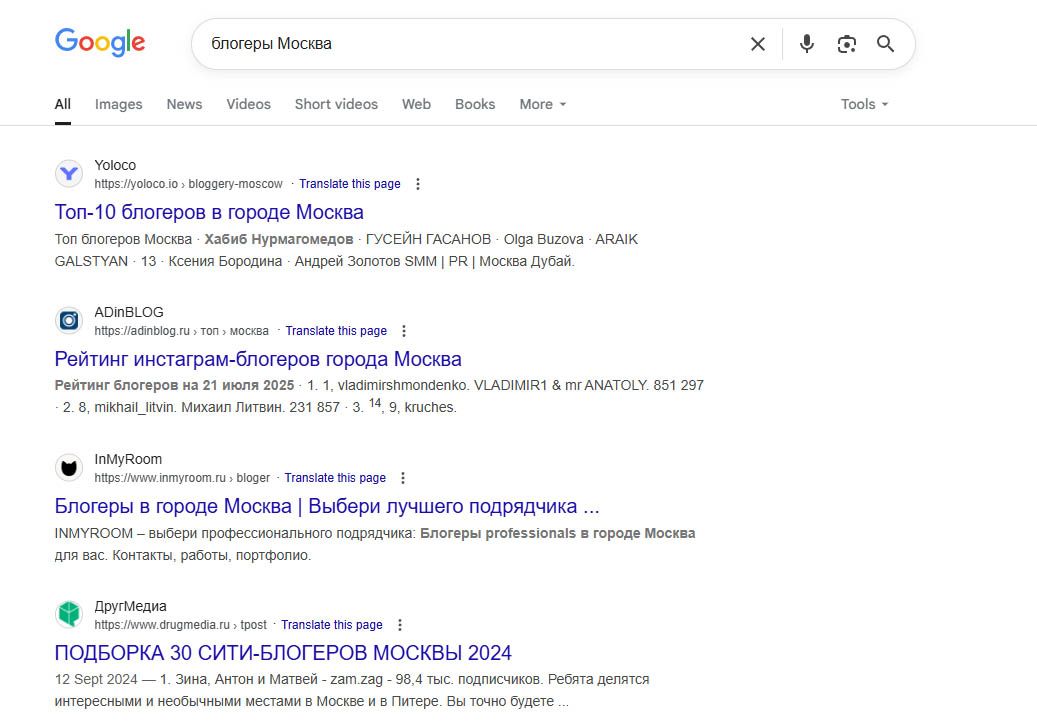Screen dimensions: 1037x728
Task: Open Топ-10 блогеров в городе Москва
Action: tap(209, 212)
